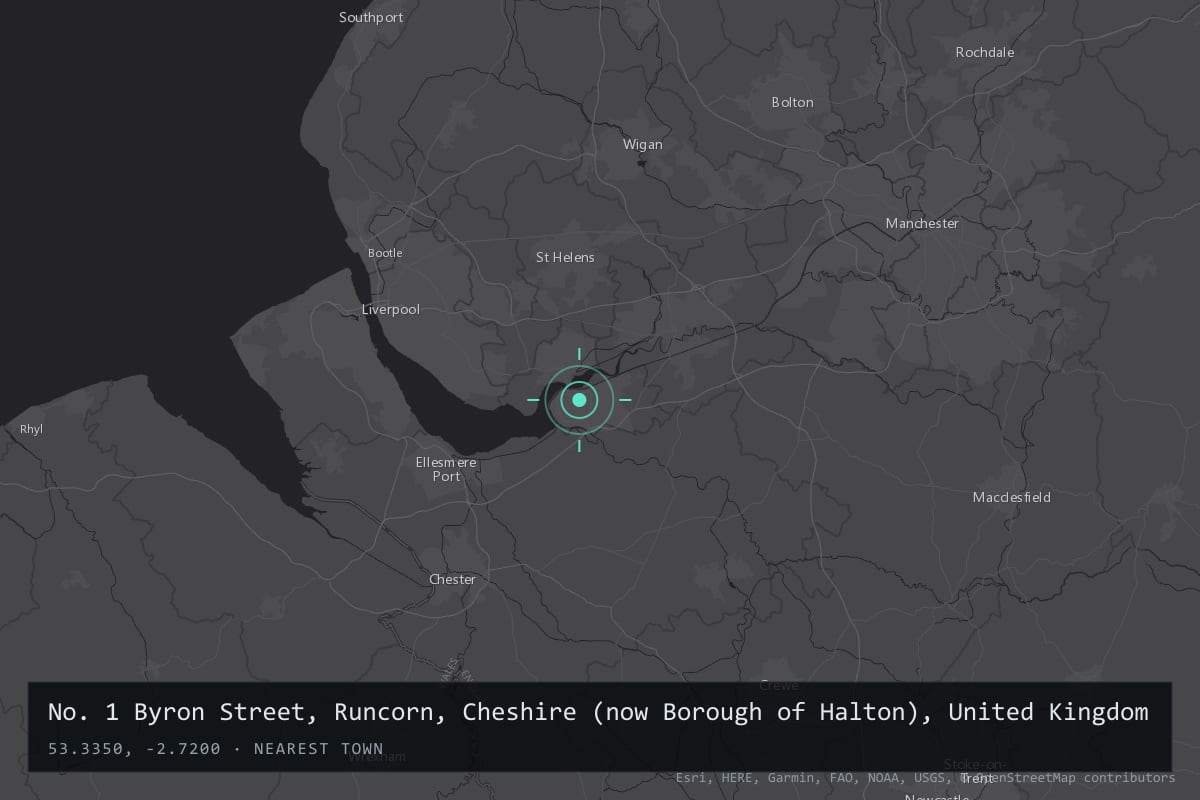This screenshot has height=800, width=1200.
Task: Click the Byron Street address caption
Action: tap(598, 713)
